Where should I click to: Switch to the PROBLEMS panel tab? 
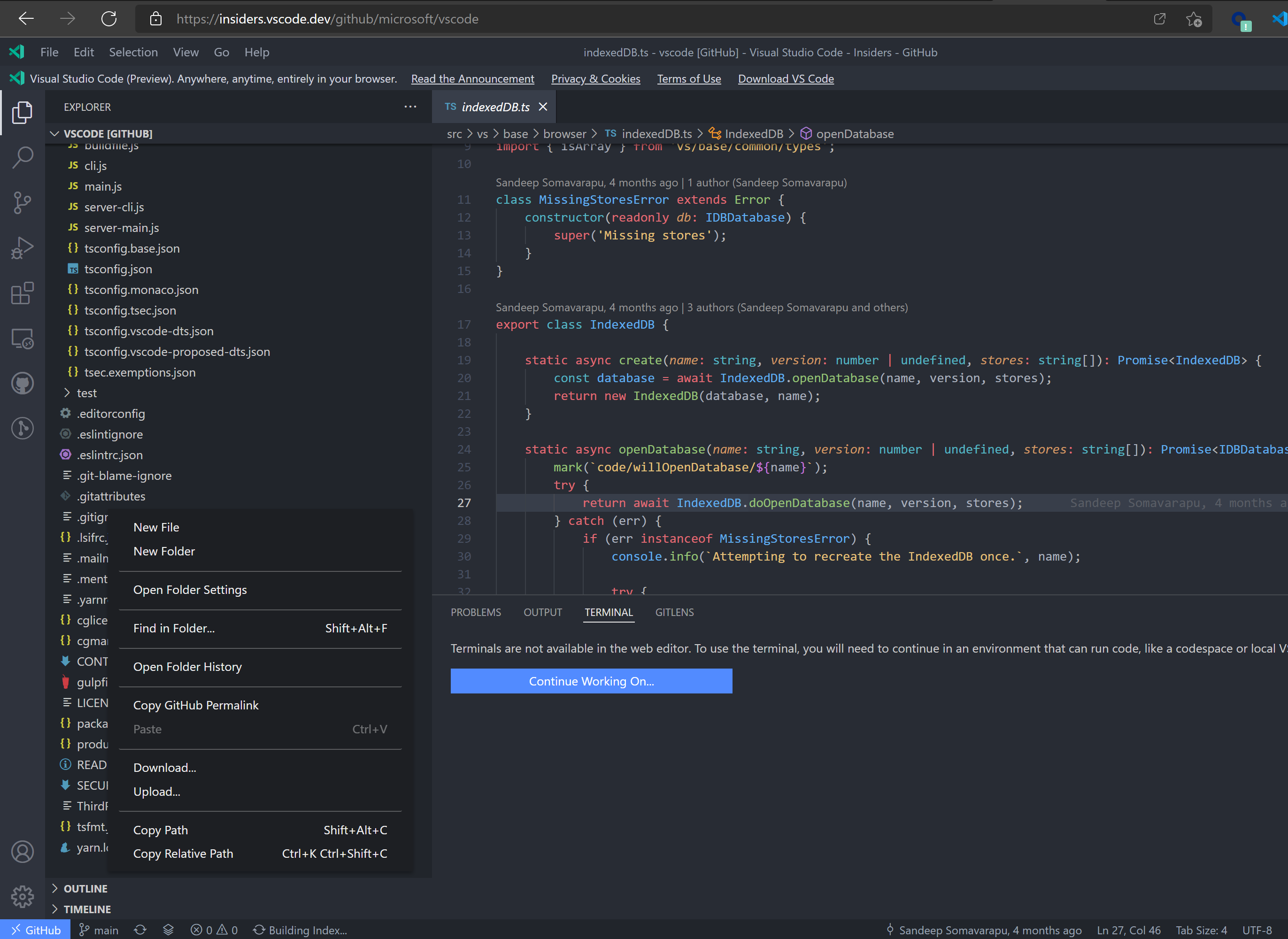(x=476, y=612)
